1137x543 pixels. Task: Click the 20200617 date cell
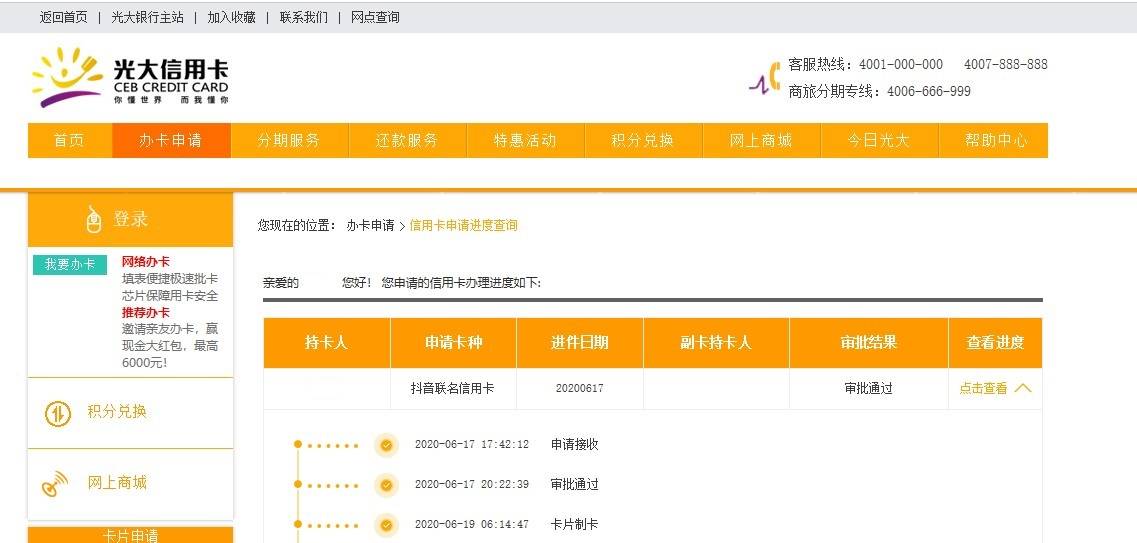579,389
